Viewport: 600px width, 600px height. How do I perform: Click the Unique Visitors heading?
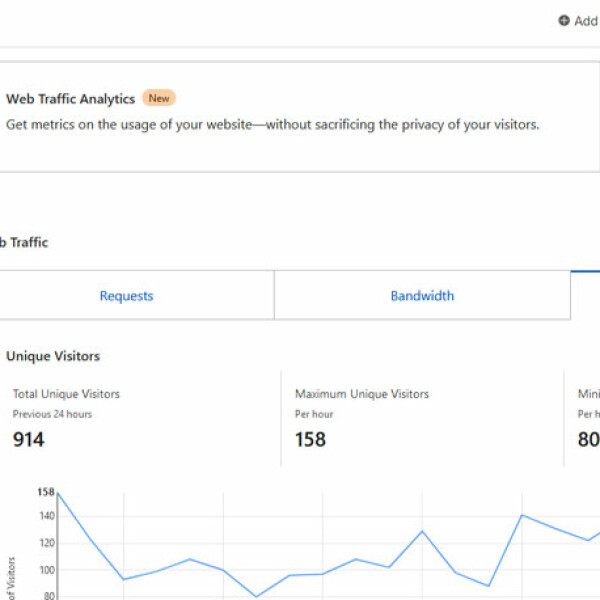53,356
